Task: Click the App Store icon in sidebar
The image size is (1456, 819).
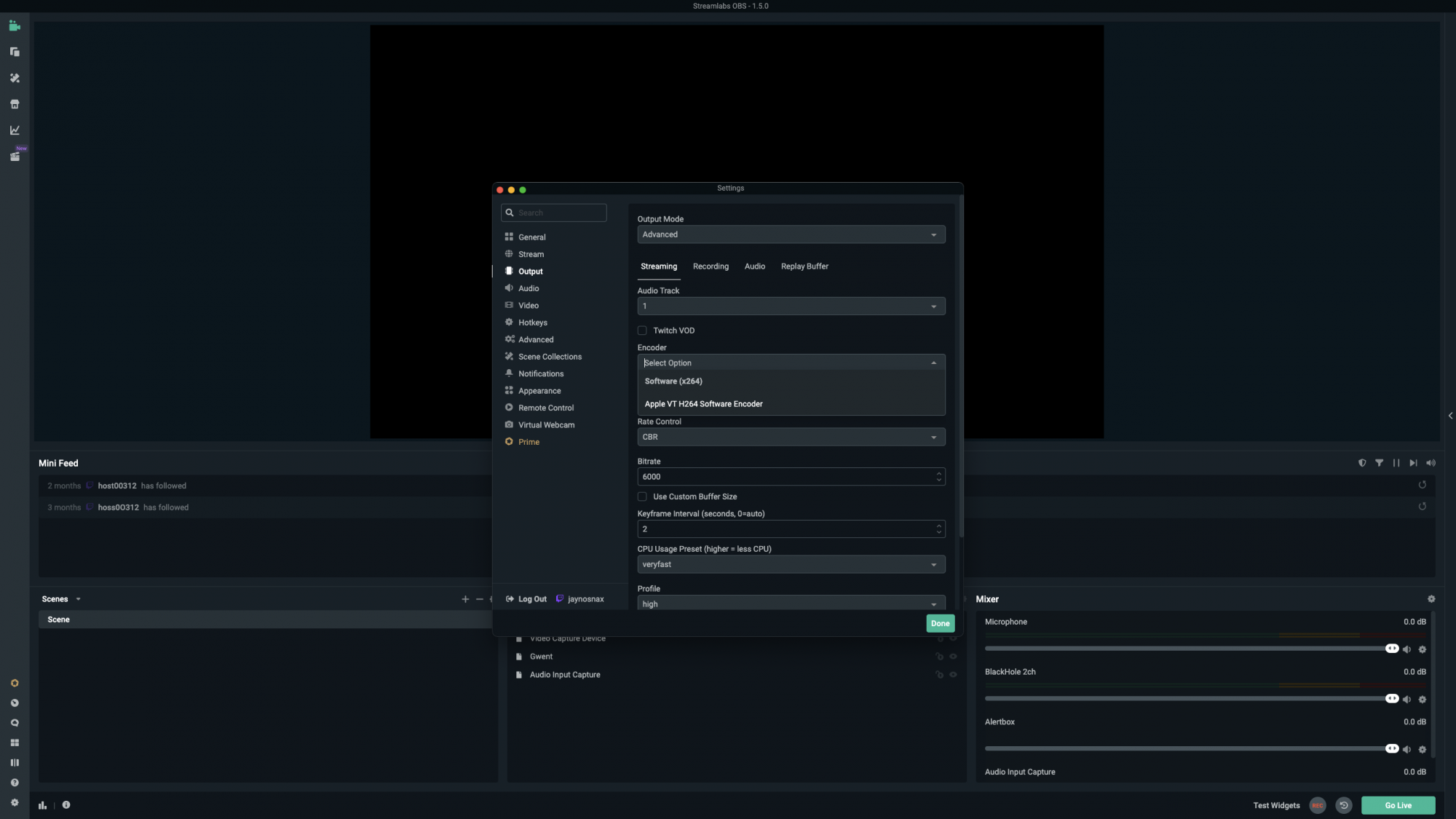Action: 15,104
